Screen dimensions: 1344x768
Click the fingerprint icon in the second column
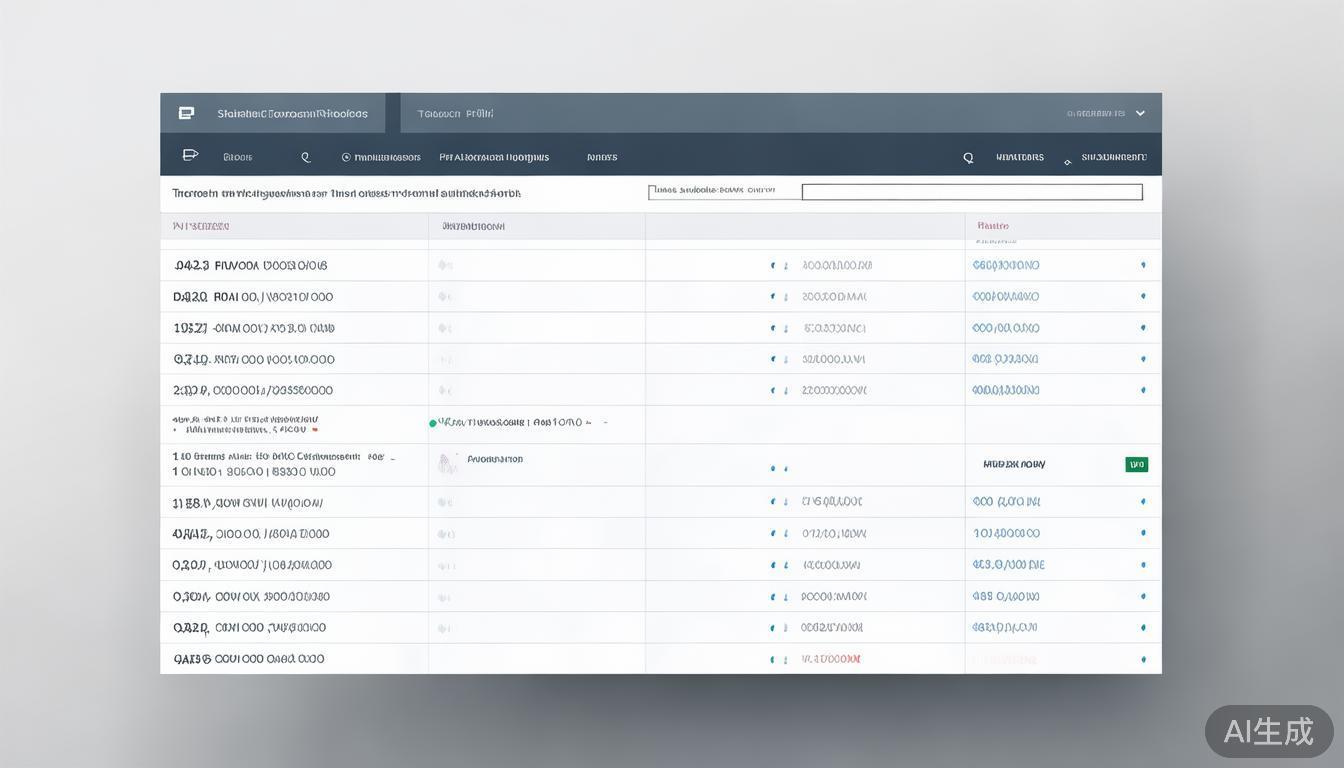pos(447,462)
